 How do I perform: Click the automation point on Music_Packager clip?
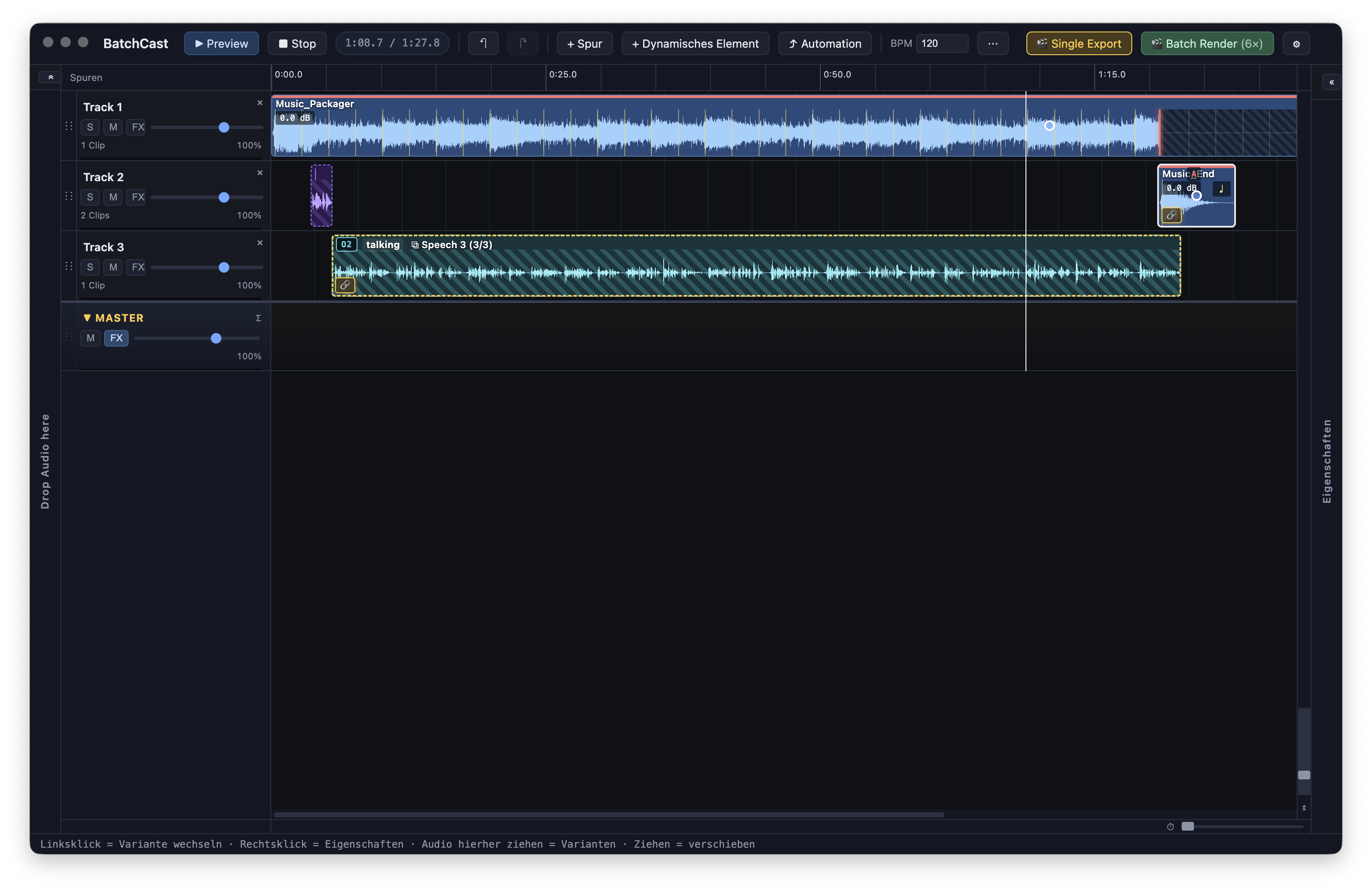(x=1049, y=126)
